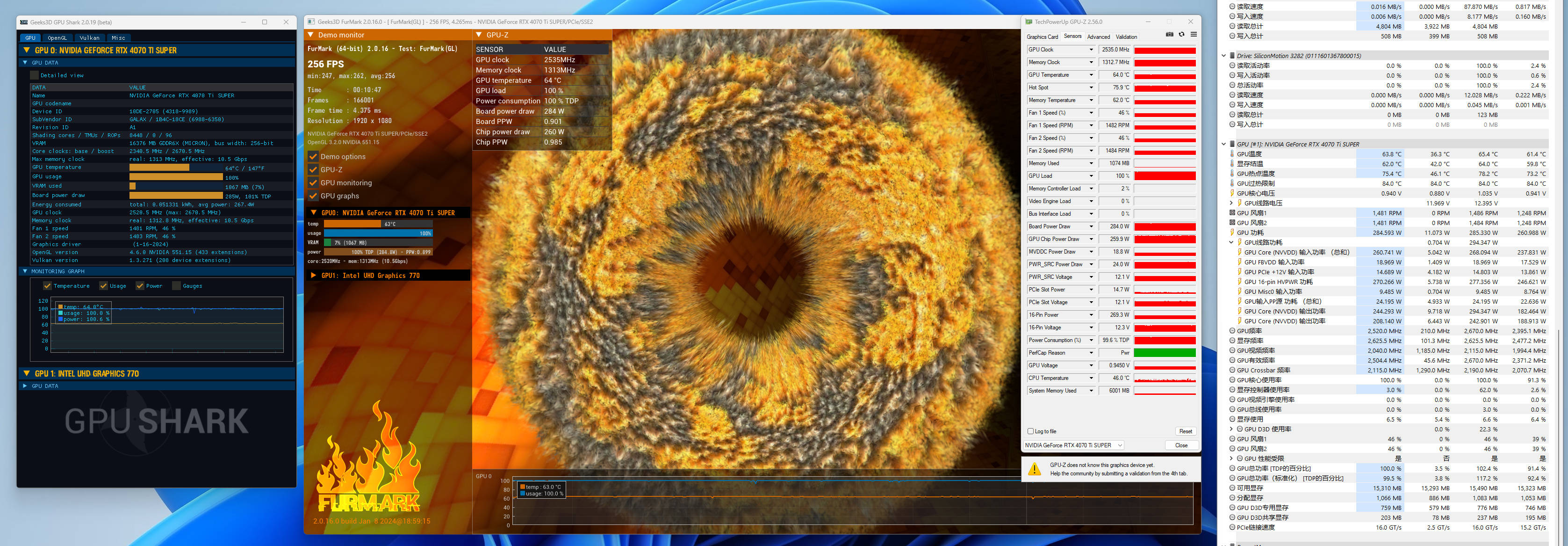Check the Log to file box
This screenshot has width=1568, height=546.
click(x=1030, y=431)
